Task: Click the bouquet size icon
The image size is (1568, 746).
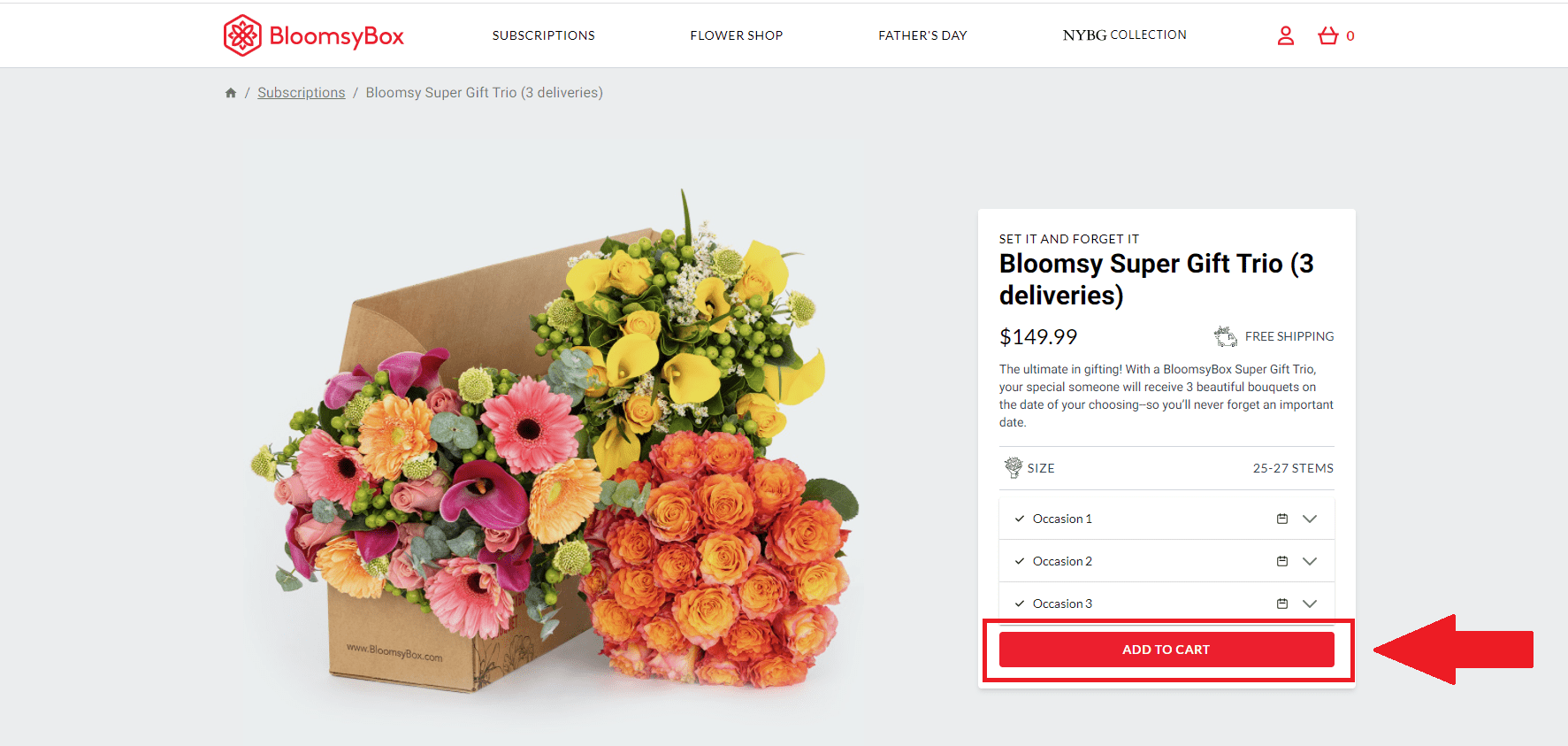Action: point(1013,467)
